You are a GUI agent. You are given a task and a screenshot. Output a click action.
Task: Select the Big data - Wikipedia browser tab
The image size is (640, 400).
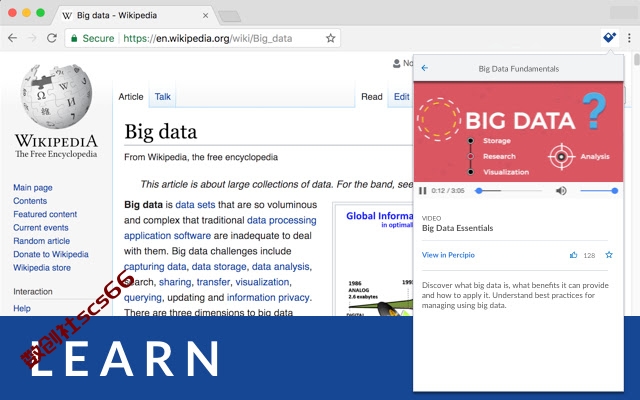click(x=135, y=16)
